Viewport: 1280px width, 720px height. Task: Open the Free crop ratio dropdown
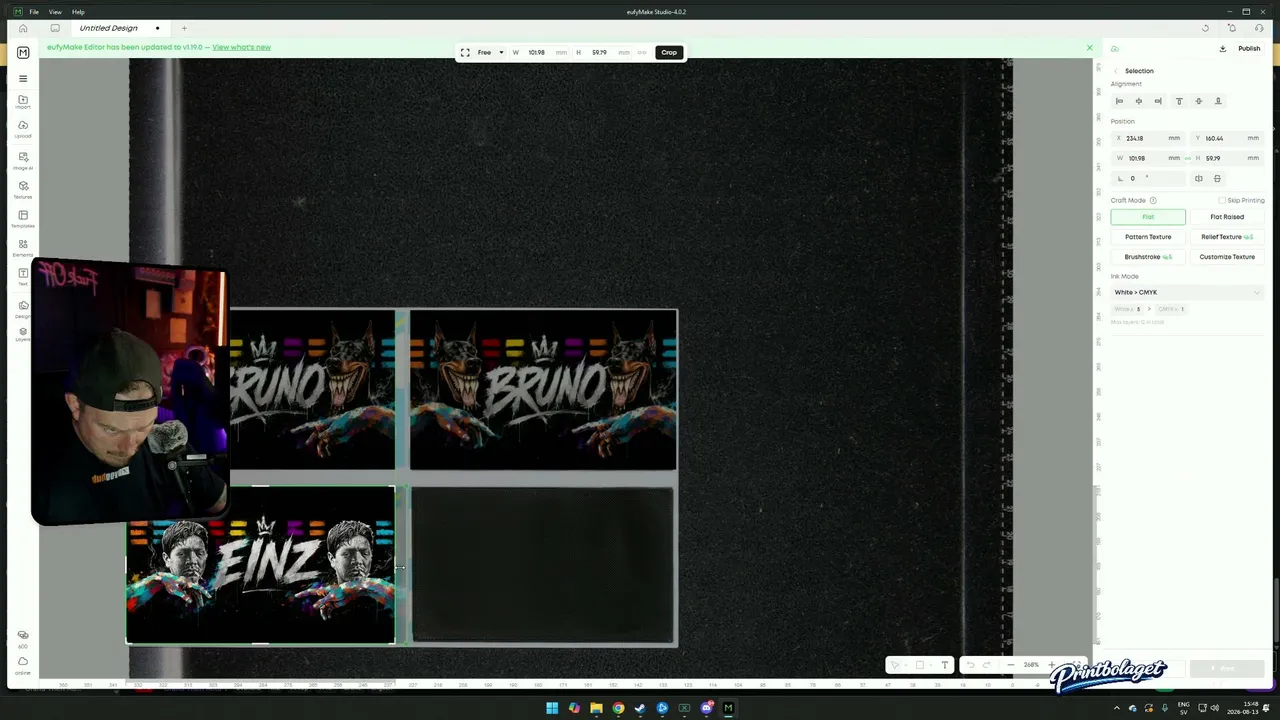(x=490, y=52)
